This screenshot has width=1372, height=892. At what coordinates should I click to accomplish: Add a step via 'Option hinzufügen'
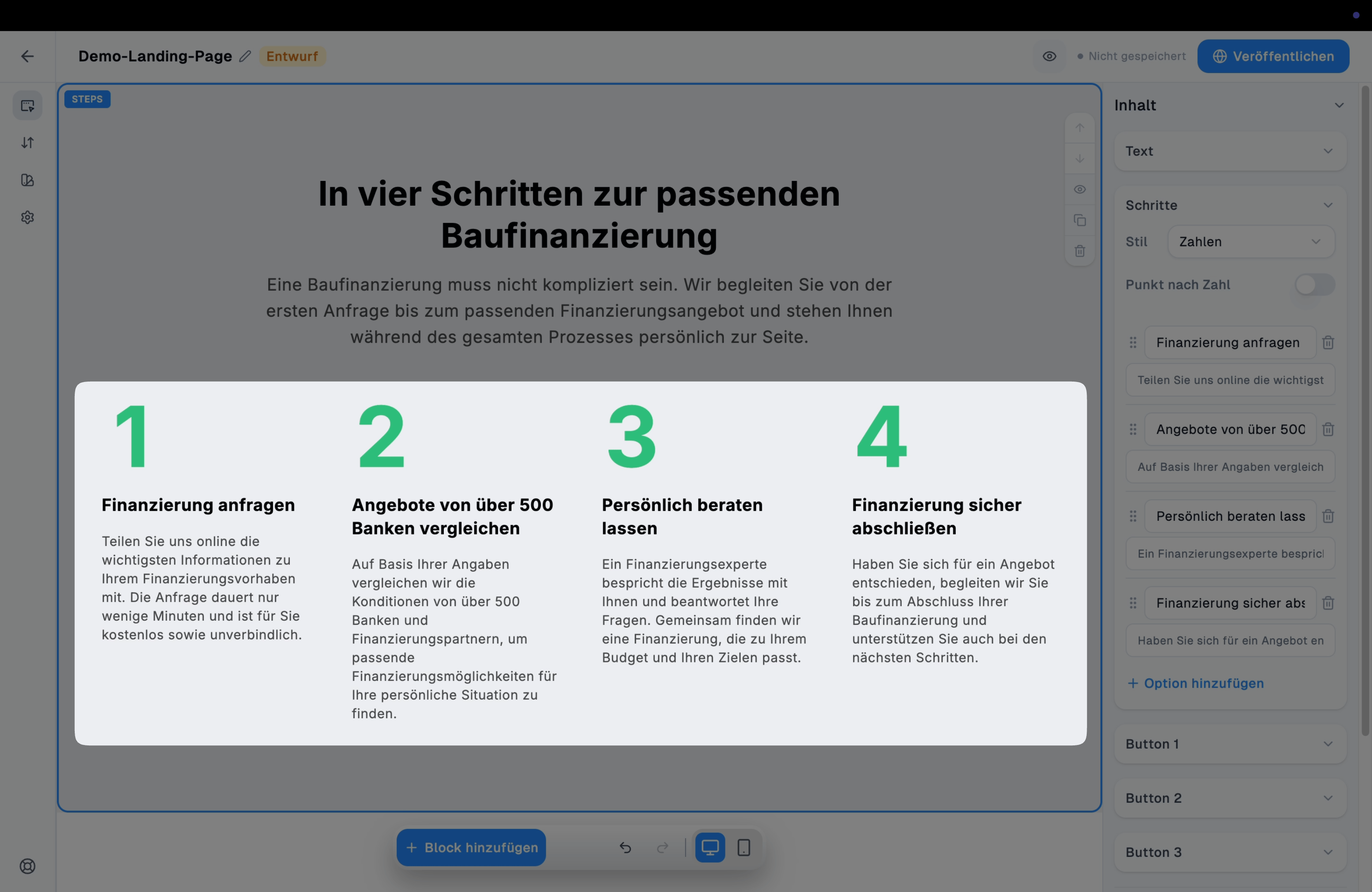coord(1196,683)
